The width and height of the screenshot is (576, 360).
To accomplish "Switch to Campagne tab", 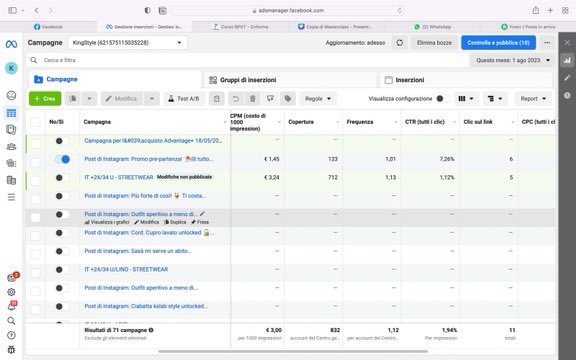I will click(115, 79).
